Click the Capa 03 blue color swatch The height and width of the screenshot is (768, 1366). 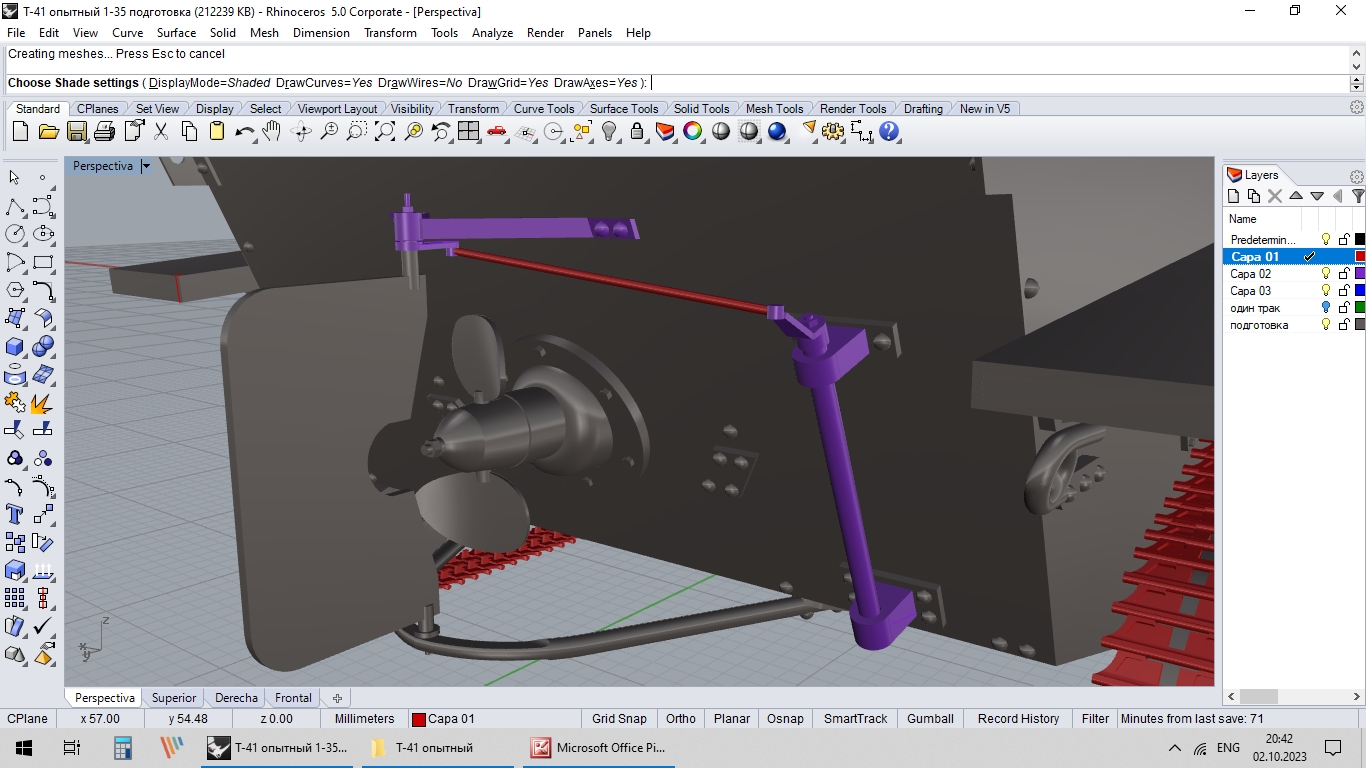(x=1359, y=291)
